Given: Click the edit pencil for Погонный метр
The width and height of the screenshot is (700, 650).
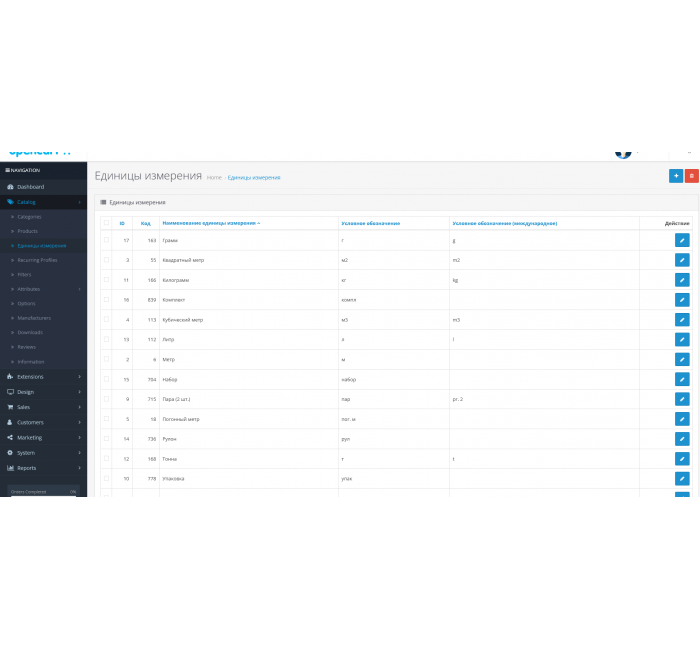Looking at the screenshot, I should [x=682, y=419].
